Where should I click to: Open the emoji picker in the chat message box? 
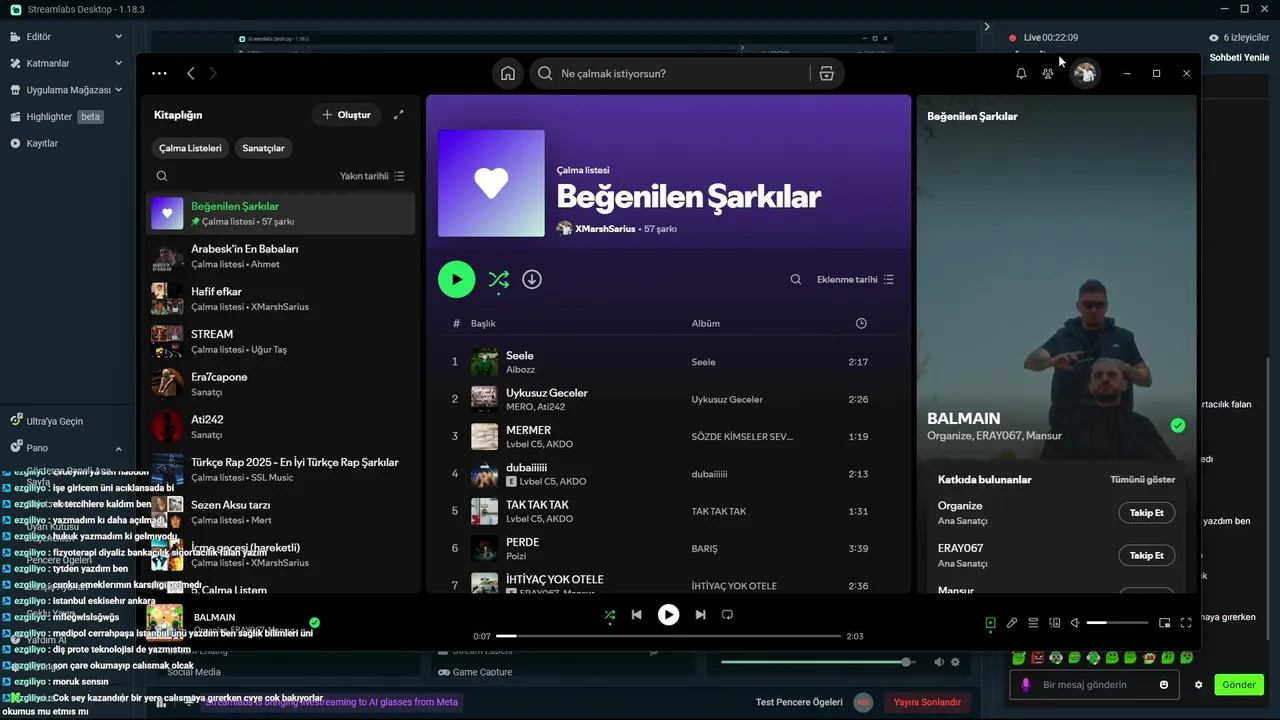point(1164,685)
